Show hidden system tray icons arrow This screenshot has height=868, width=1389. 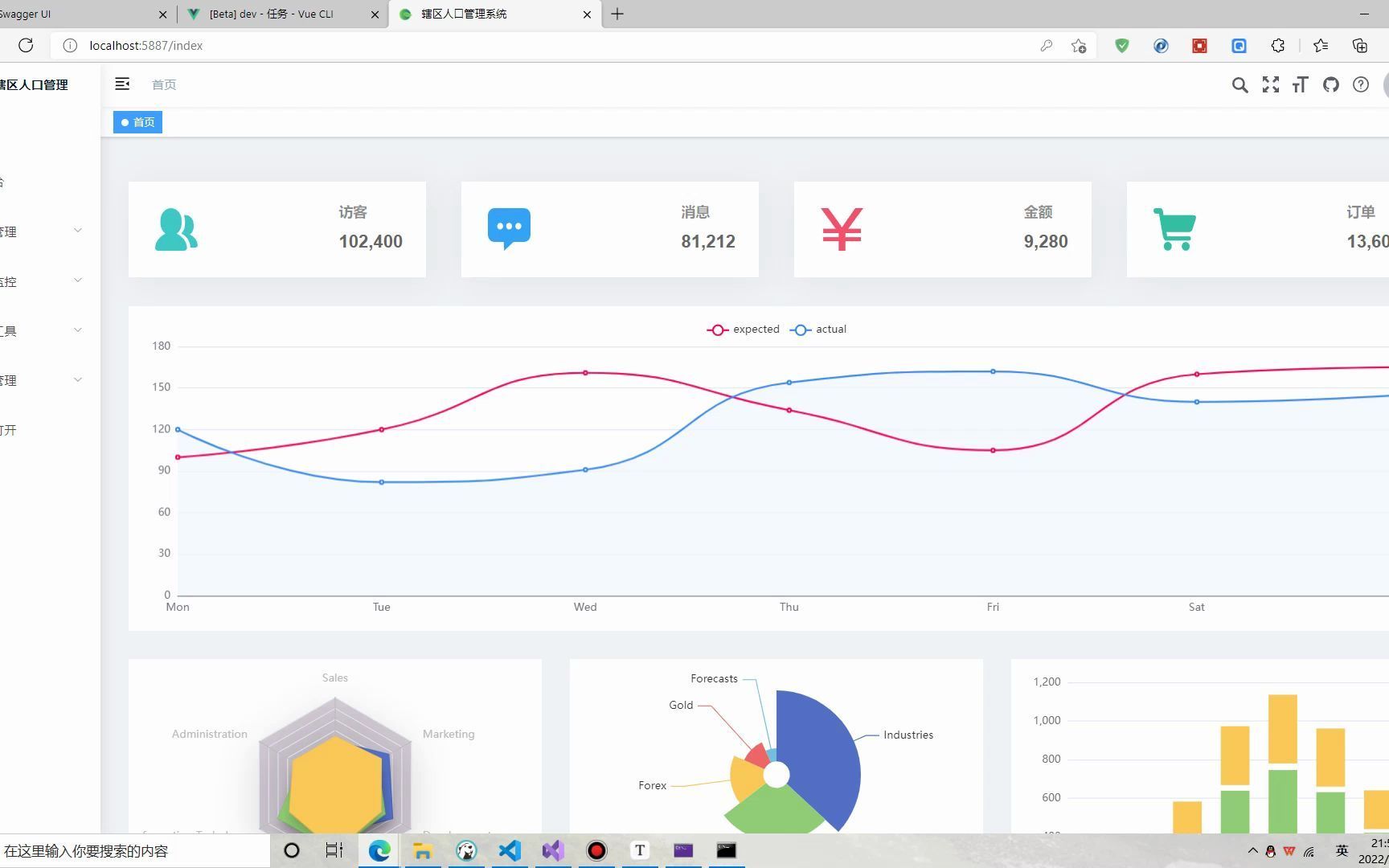tap(1252, 850)
